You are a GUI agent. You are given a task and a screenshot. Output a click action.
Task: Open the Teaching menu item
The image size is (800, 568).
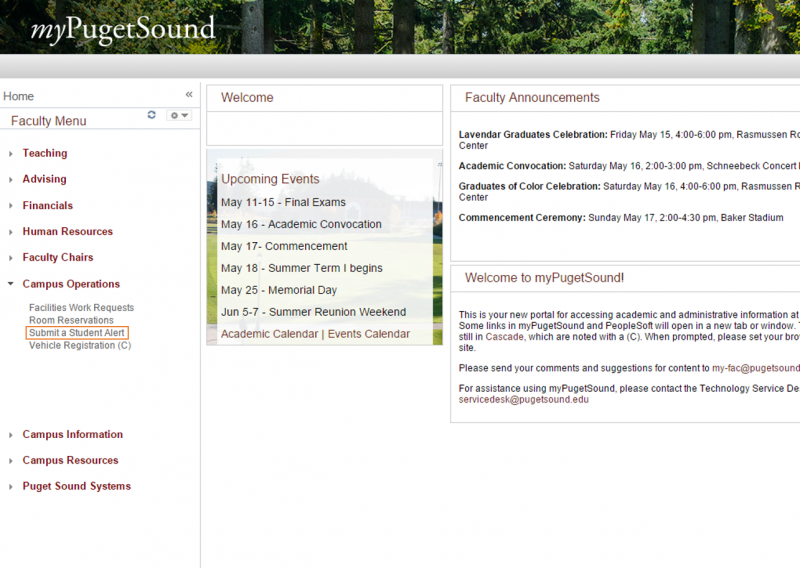pyautogui.click(x=45, y=153)
